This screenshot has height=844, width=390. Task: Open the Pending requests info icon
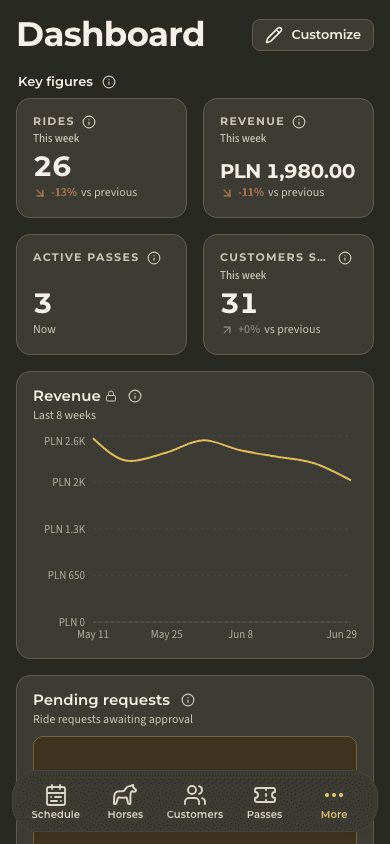pyautogui.click(x=188, y=700)
